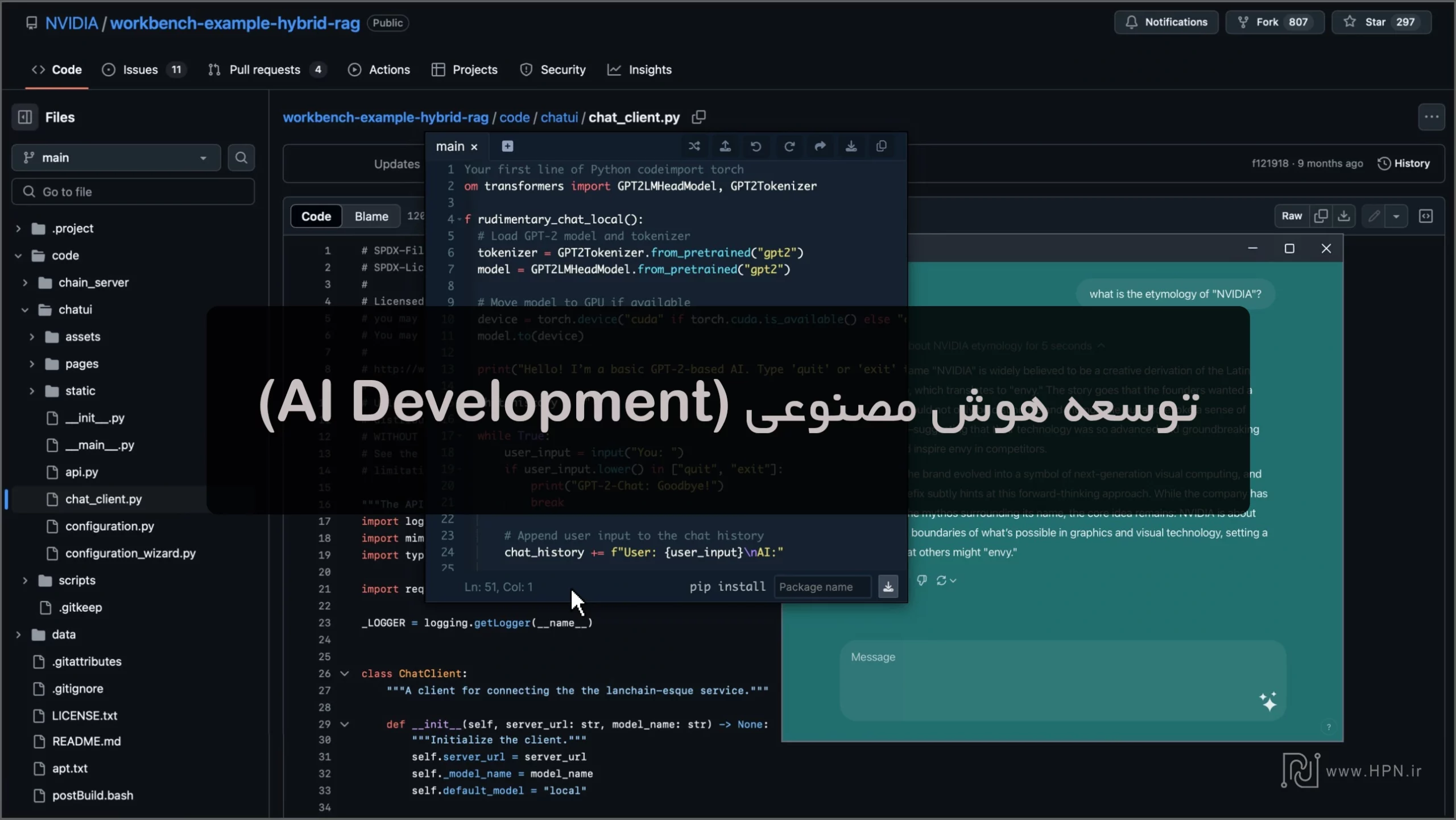The height and width of the screenshot is (820, 1456).
Task: Collapse the code folder
Action: click(x=18, y=256)
